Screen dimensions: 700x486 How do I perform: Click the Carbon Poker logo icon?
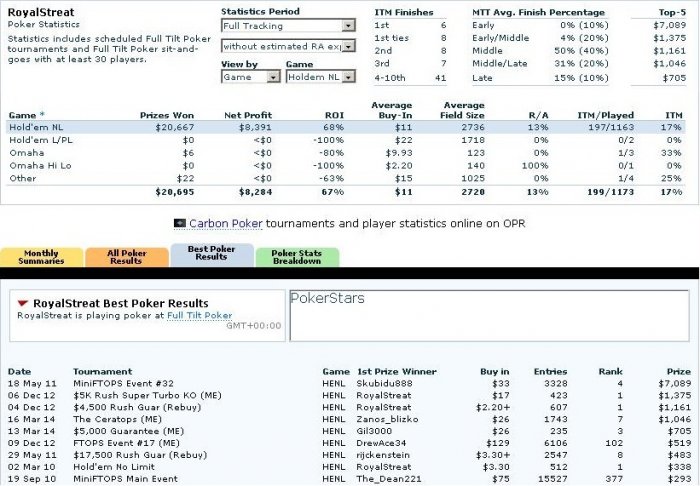(x=179, y=223)
